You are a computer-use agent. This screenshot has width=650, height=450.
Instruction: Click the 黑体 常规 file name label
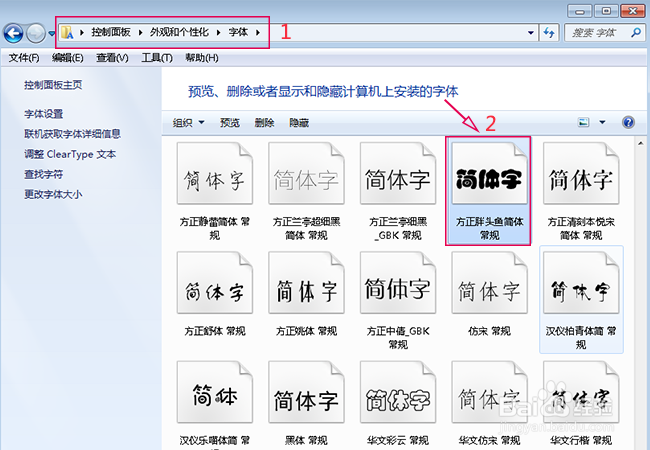click(306, 440)
